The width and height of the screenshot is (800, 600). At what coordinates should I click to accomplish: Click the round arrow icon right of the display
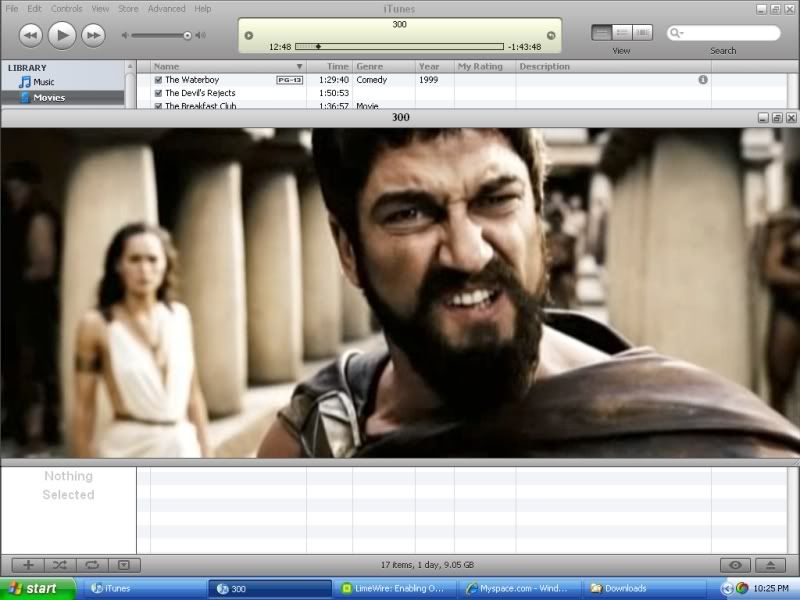(x=551, y=35)
